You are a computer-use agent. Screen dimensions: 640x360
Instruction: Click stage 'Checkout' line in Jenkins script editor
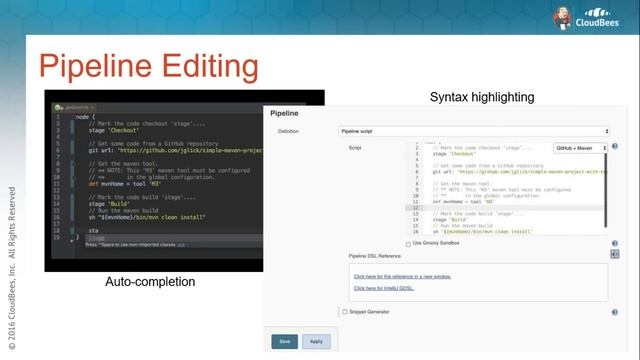point(454,154)
